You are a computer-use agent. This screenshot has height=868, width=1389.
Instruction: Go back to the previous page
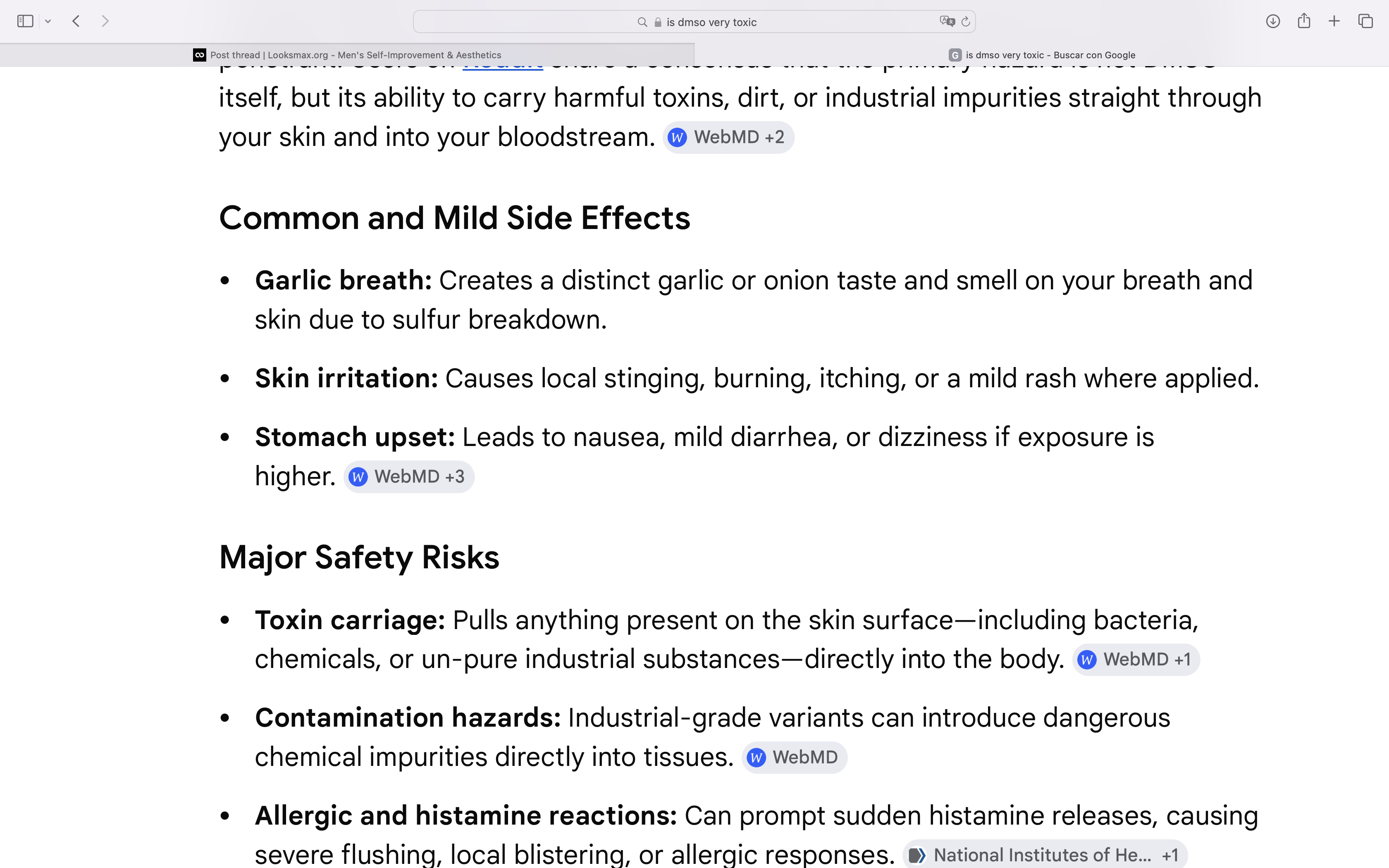(76, 21)
